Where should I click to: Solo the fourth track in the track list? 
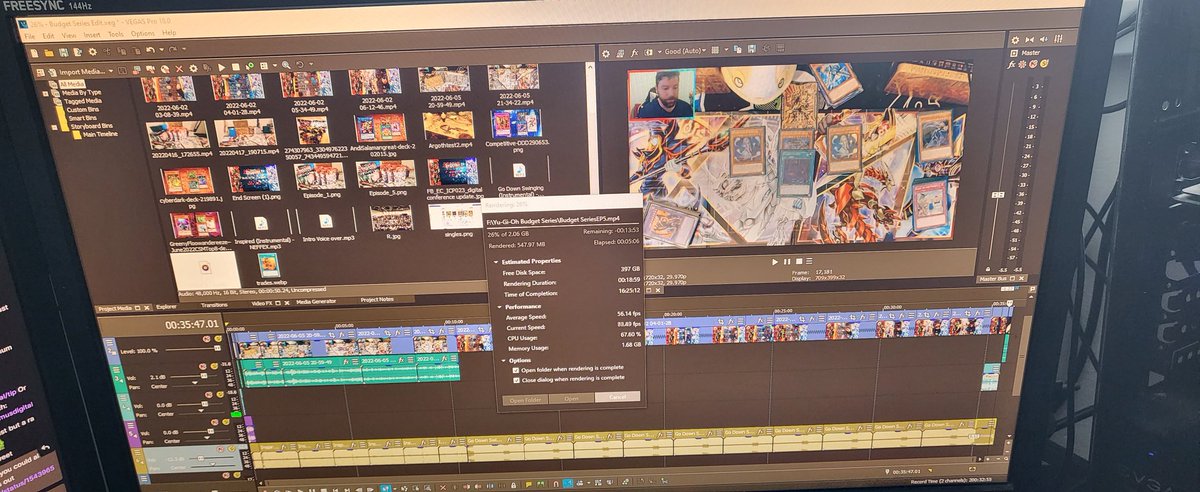[226, 422]
